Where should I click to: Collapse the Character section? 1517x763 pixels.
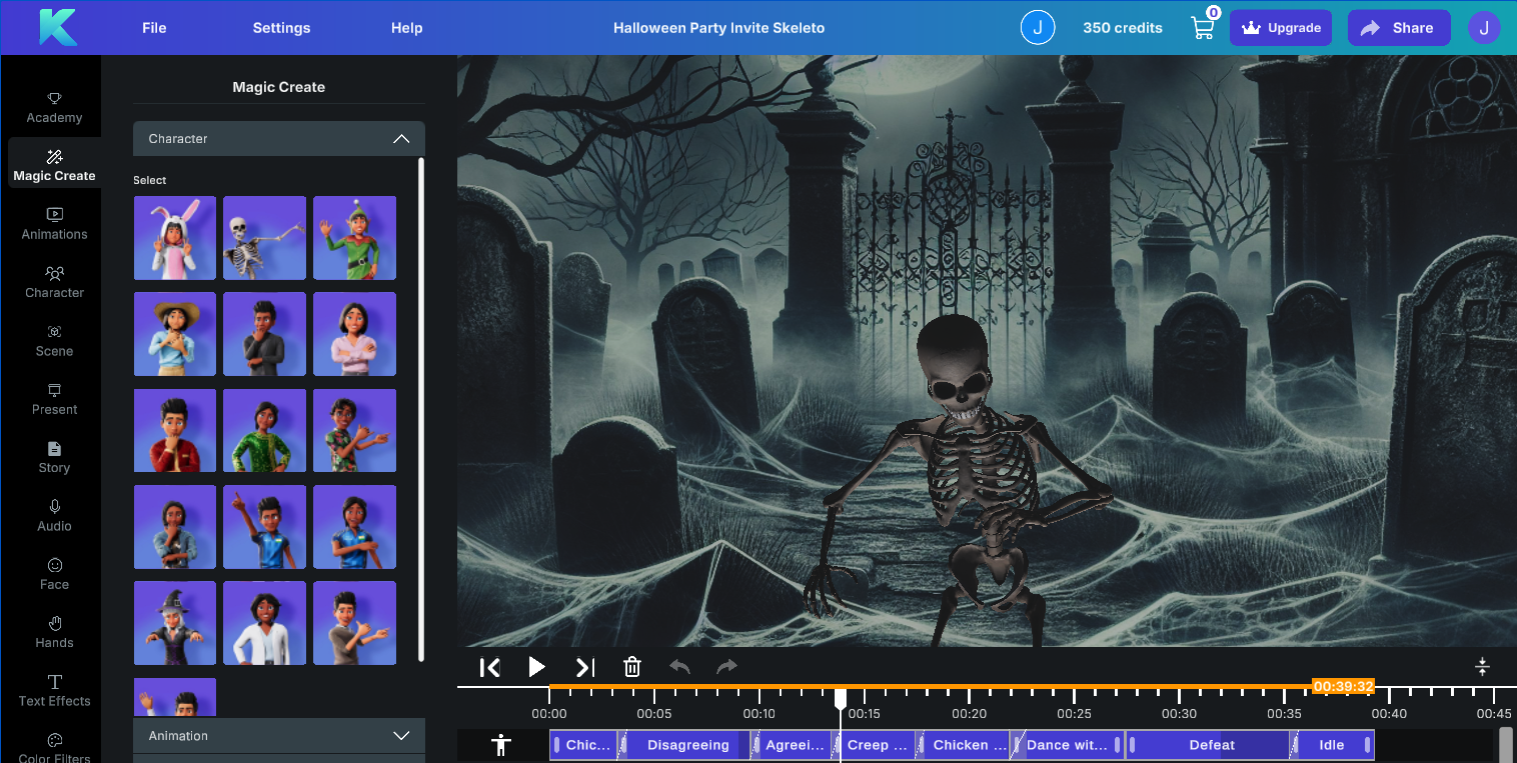[x=401, y=139]
